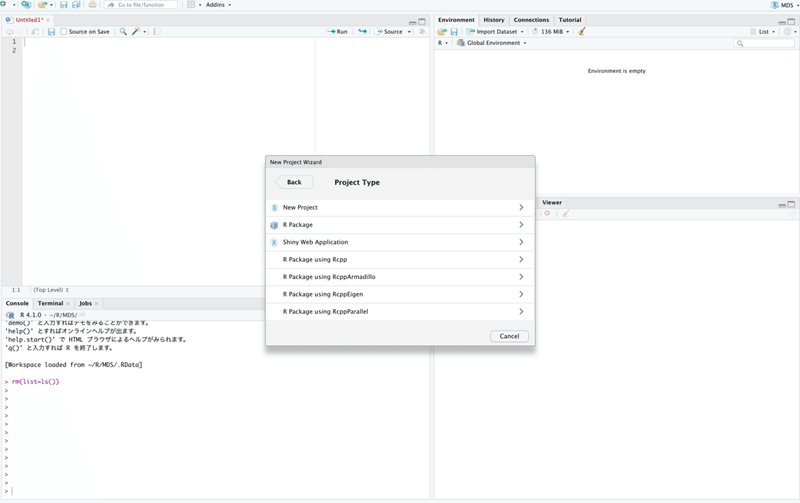Click the save current document icon in main toolbar
The width and height of the screenshot is (800, 503).
64,5
